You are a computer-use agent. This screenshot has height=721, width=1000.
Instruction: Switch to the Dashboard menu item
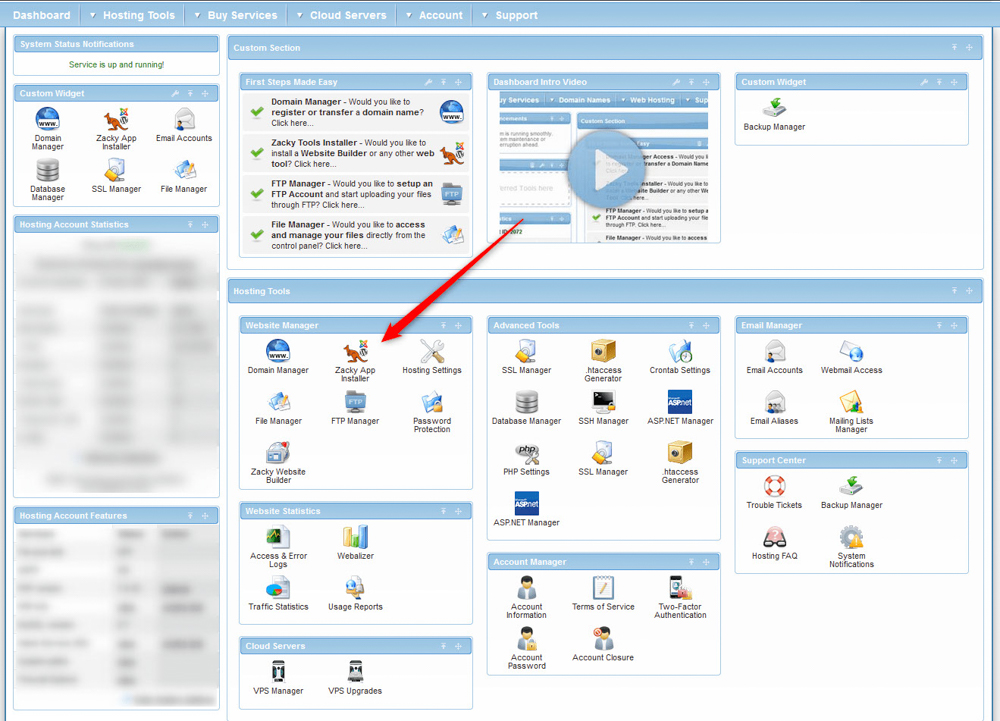(x=41, y=14)
